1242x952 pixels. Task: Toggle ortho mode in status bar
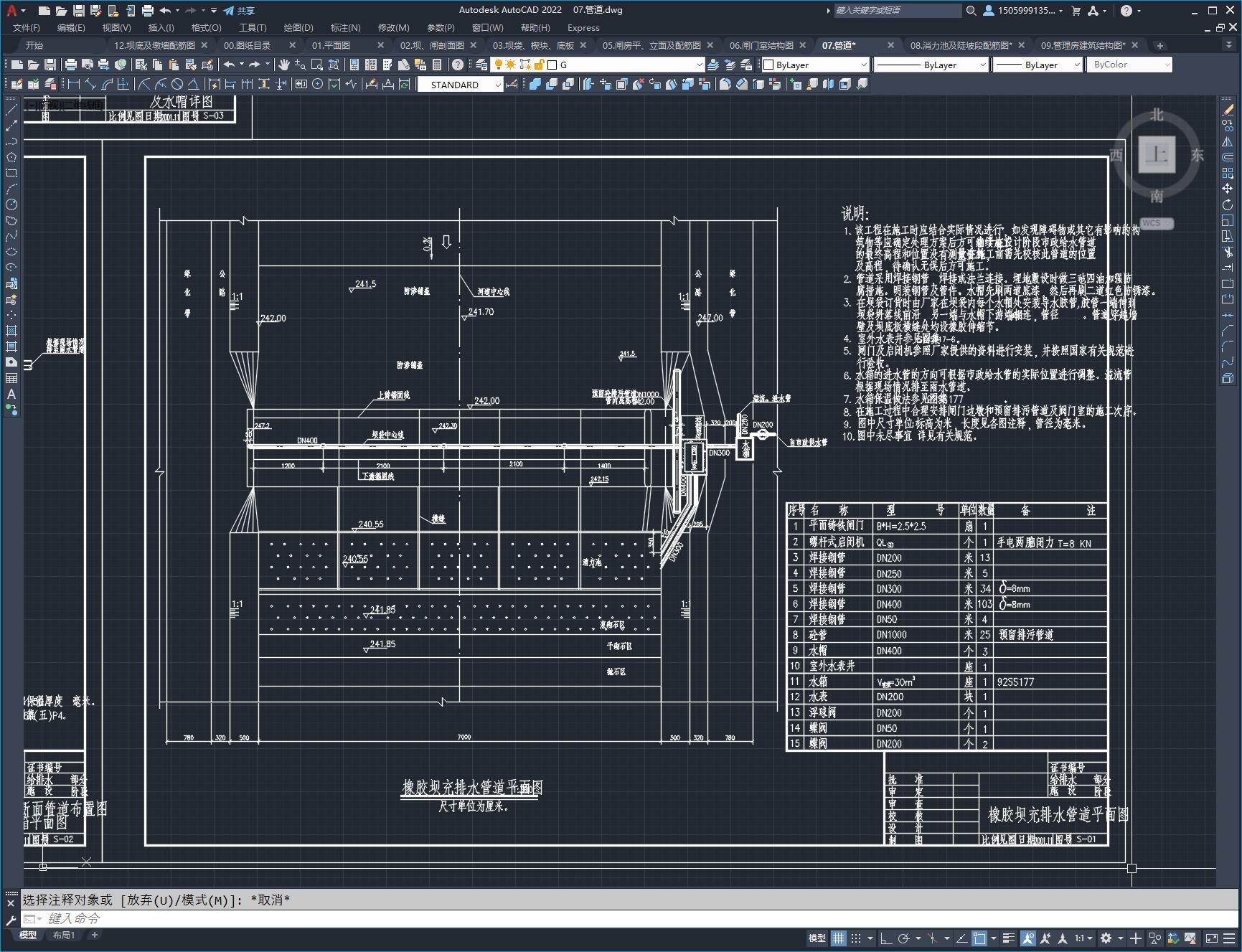coord(886,938)
